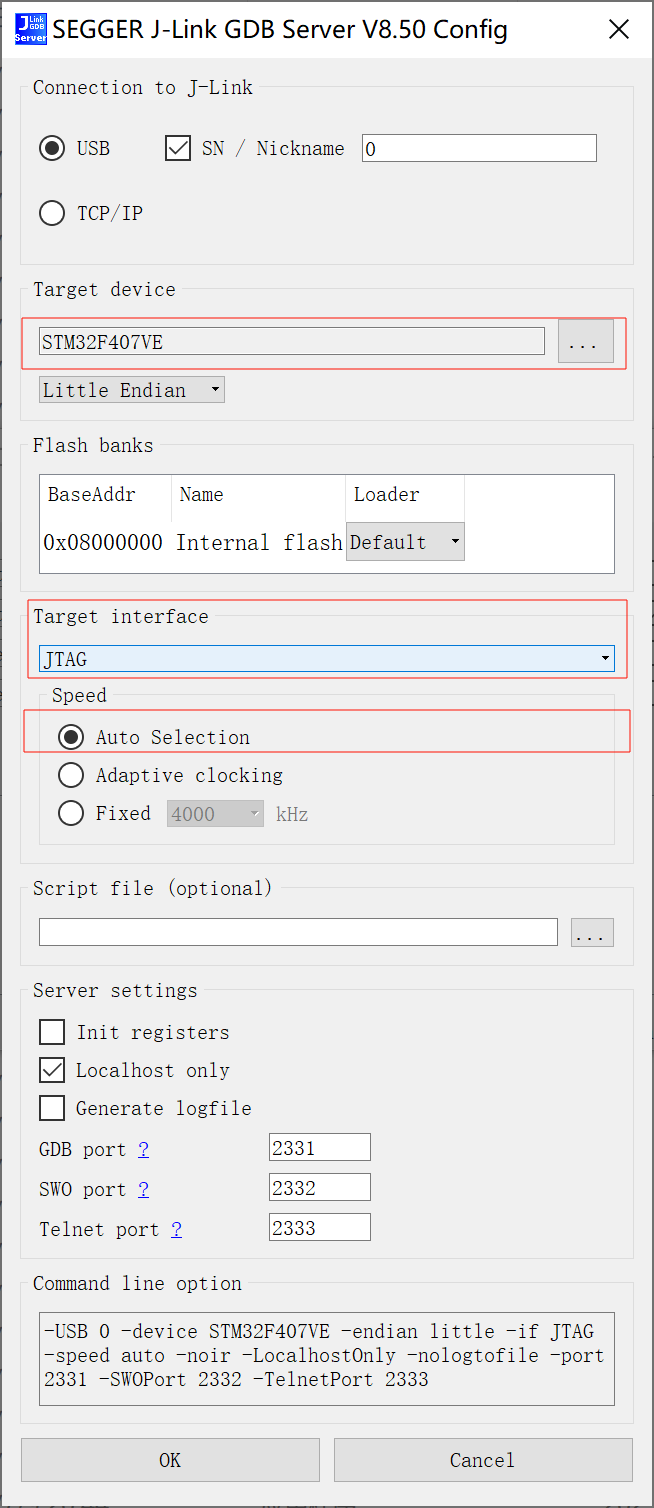Open the Target interface JTAG dropdown

point(326,659)
